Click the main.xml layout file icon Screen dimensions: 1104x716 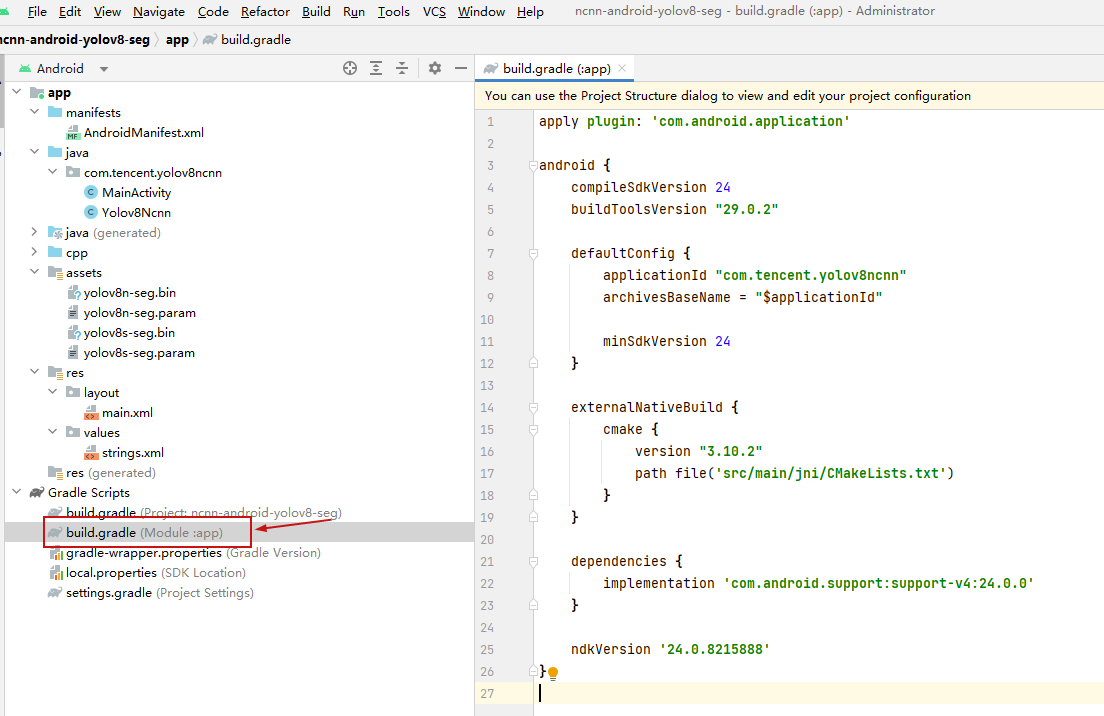pos(91,413)
